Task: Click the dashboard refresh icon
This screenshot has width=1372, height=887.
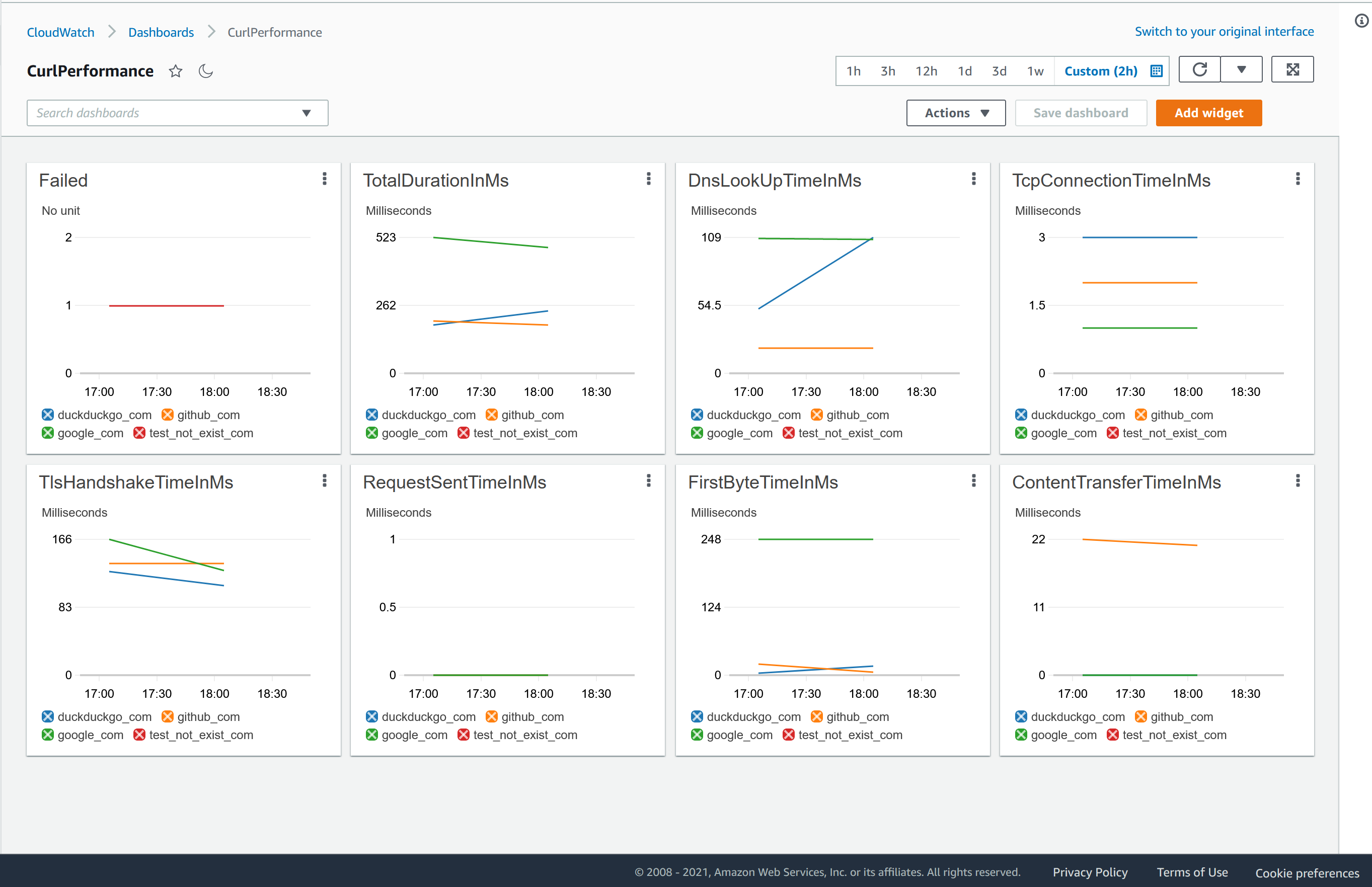Action: (x=1200, y=70)
